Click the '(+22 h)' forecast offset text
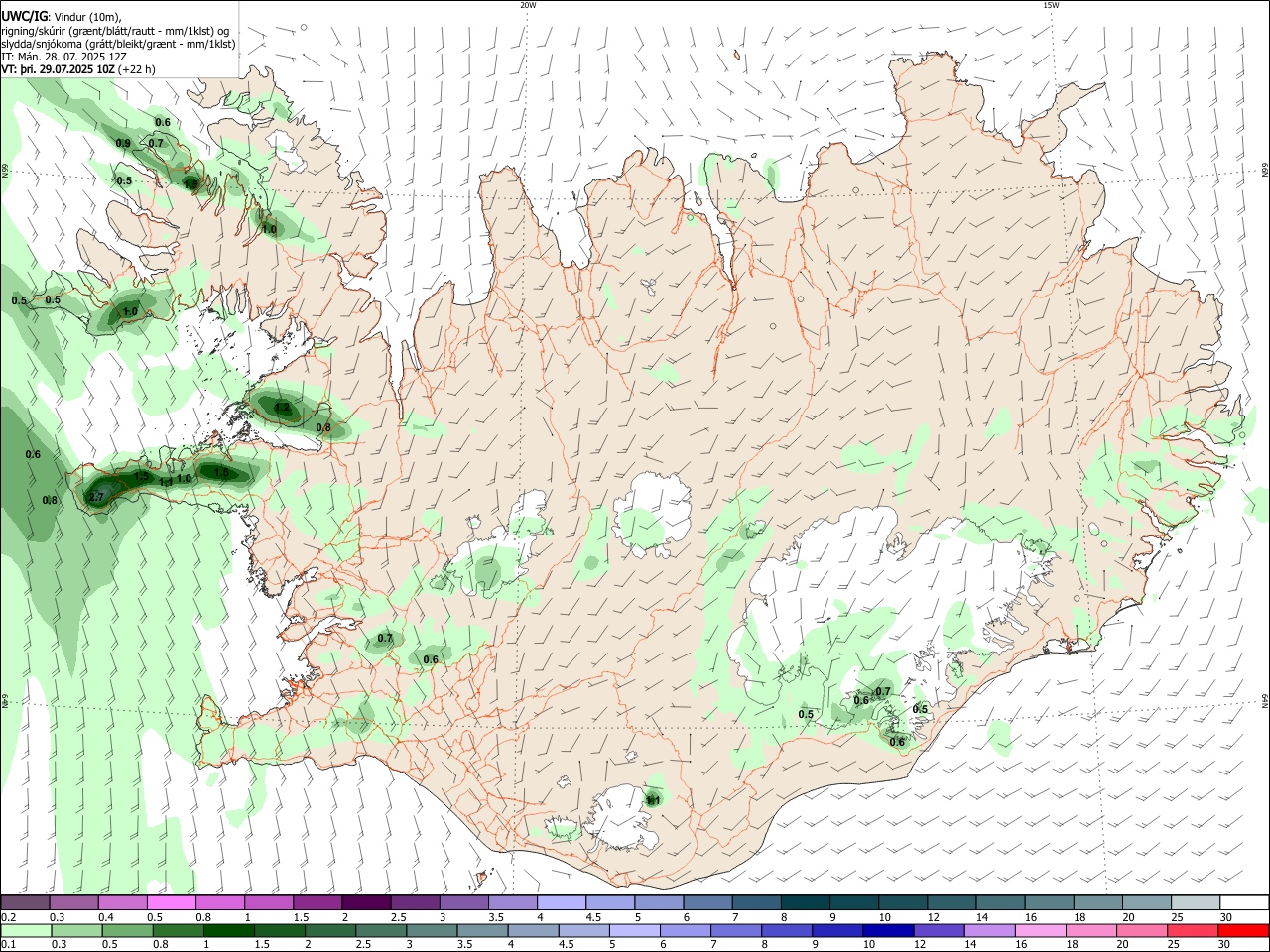This screenshot has width=1270, height=952. [x=137, y=69]
